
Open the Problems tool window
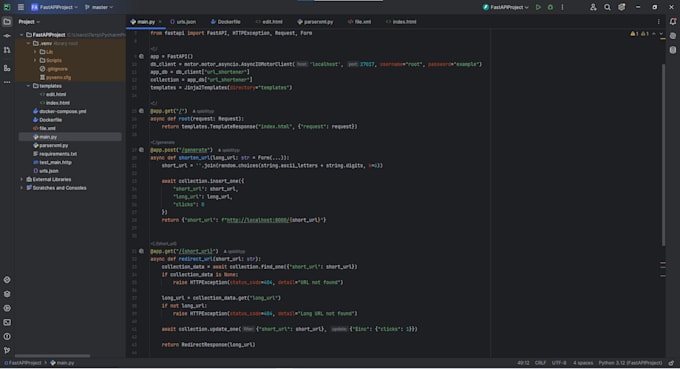pyautogui.click(x=7, y=336)
